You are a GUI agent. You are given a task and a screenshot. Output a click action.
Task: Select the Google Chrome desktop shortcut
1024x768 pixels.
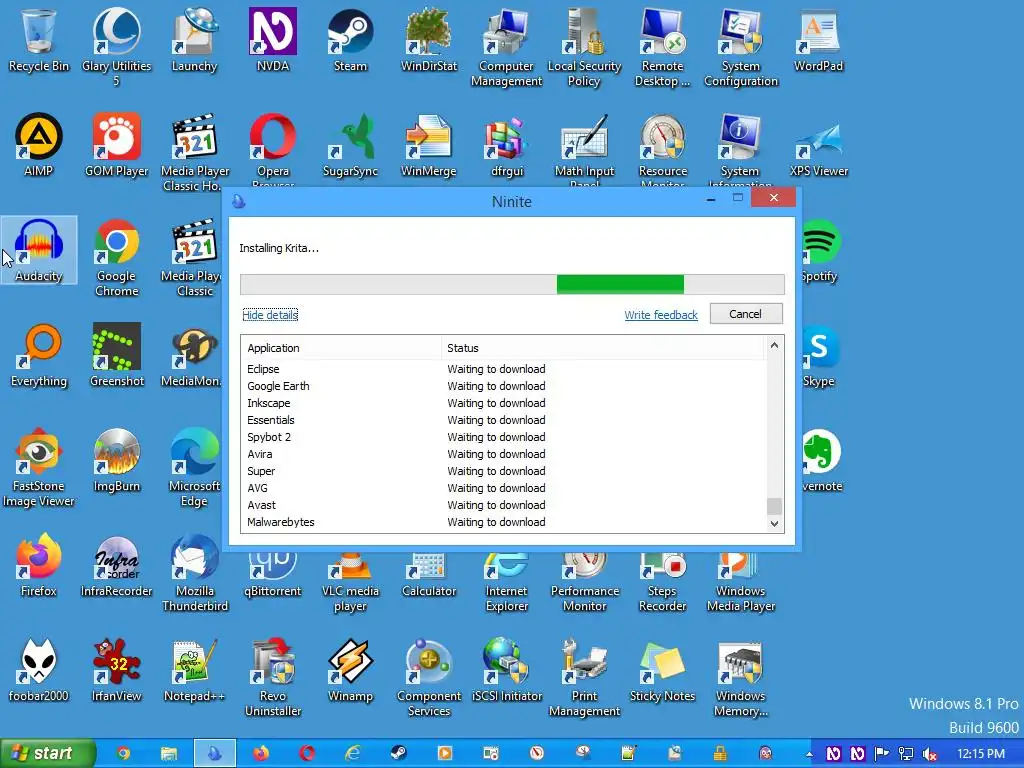tap(116, 257)
